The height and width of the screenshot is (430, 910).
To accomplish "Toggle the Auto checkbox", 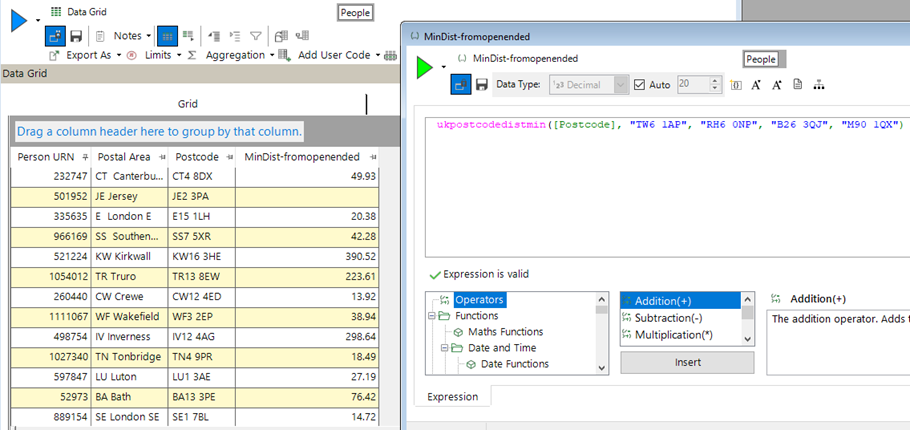I will [640, 85].
